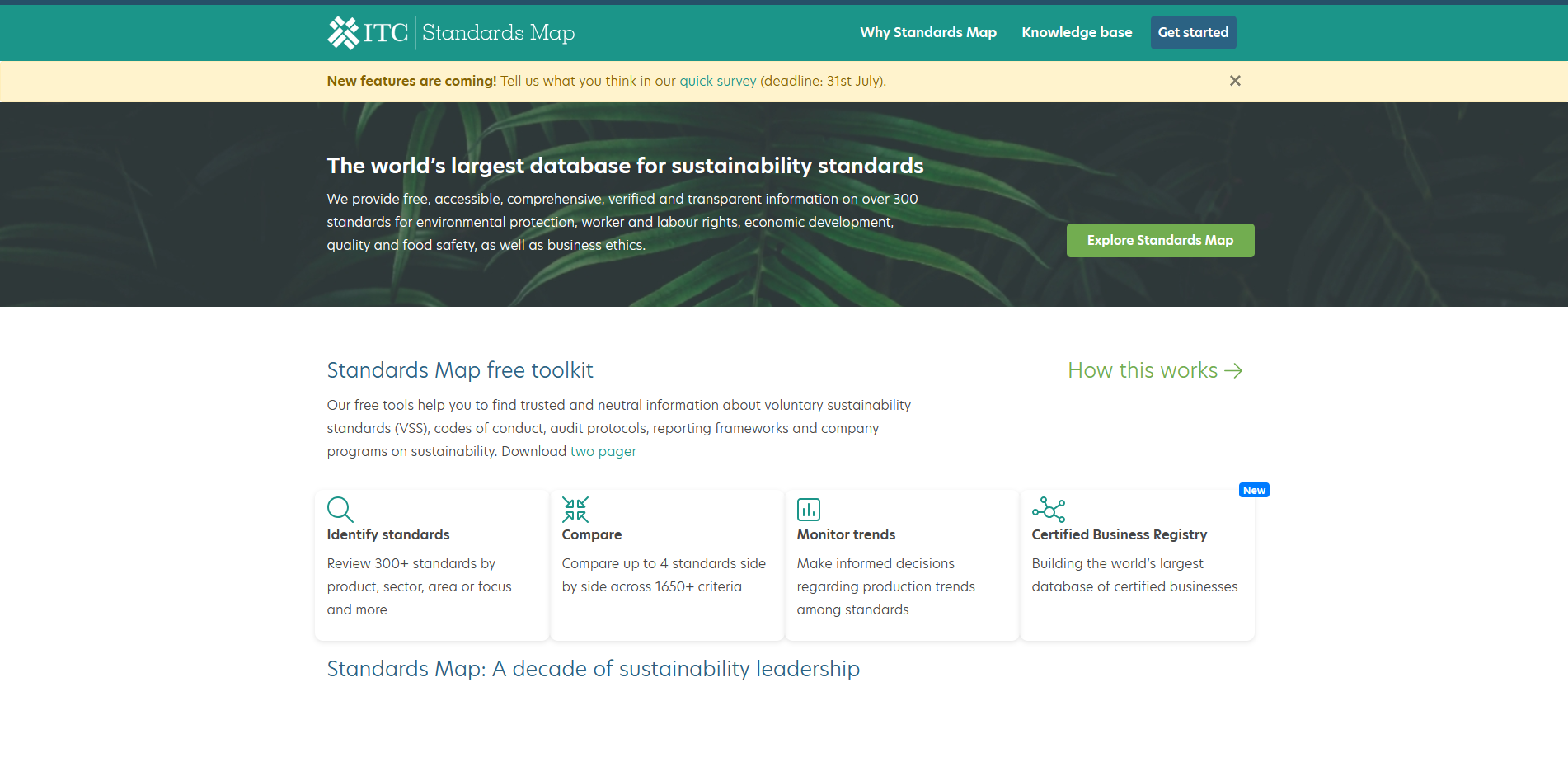The height and width of the screenshot is (767, 1568).
Task: Click the Standards Map free toolkit heading
Action: coord(460,370)
